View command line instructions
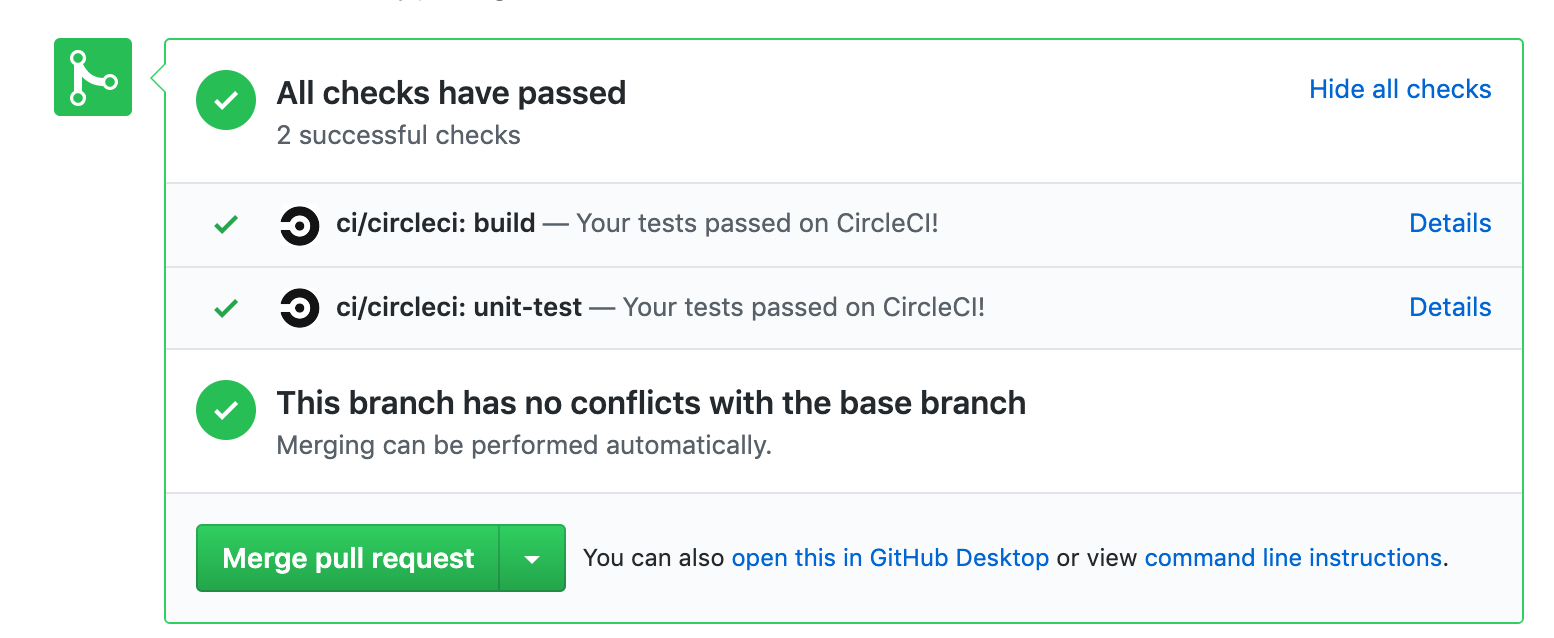1554x638 pixels. [x=1292, y=558]
